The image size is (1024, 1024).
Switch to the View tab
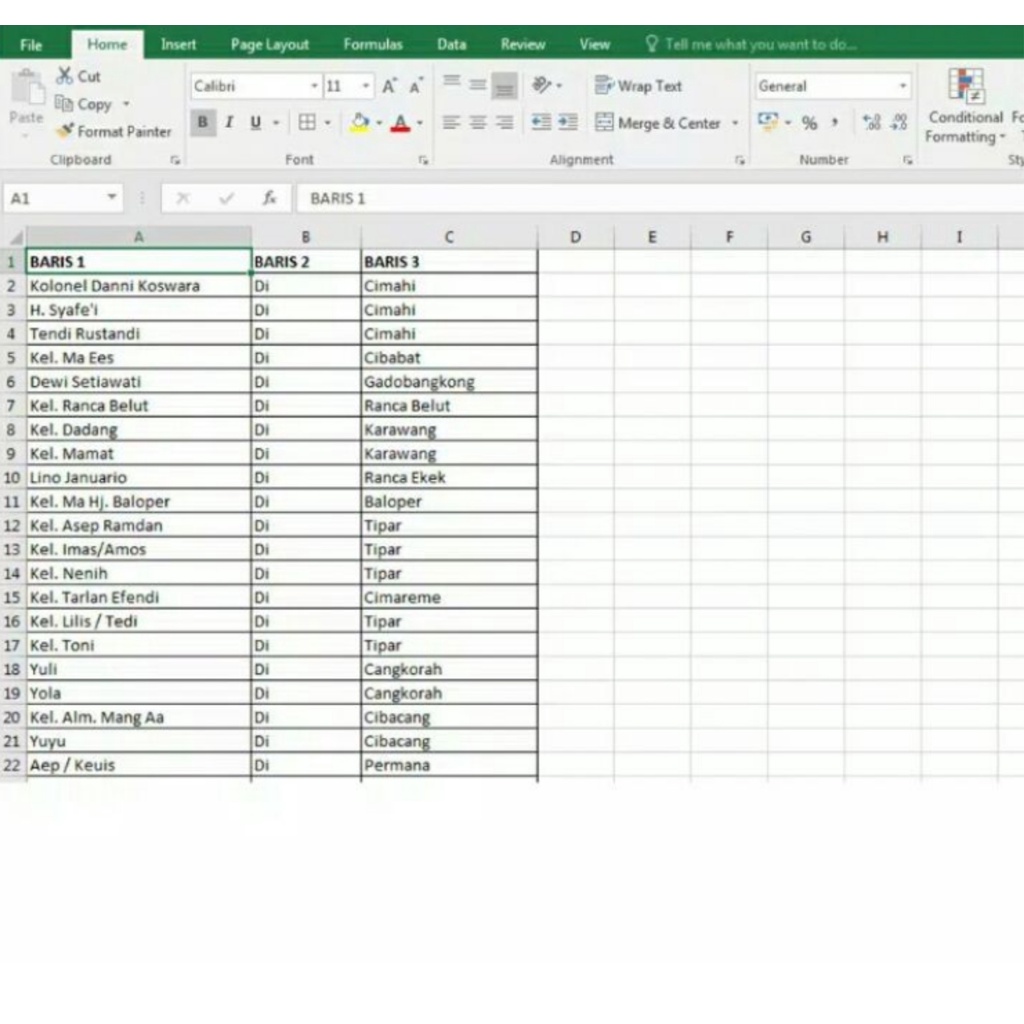(x=594, y=44)
